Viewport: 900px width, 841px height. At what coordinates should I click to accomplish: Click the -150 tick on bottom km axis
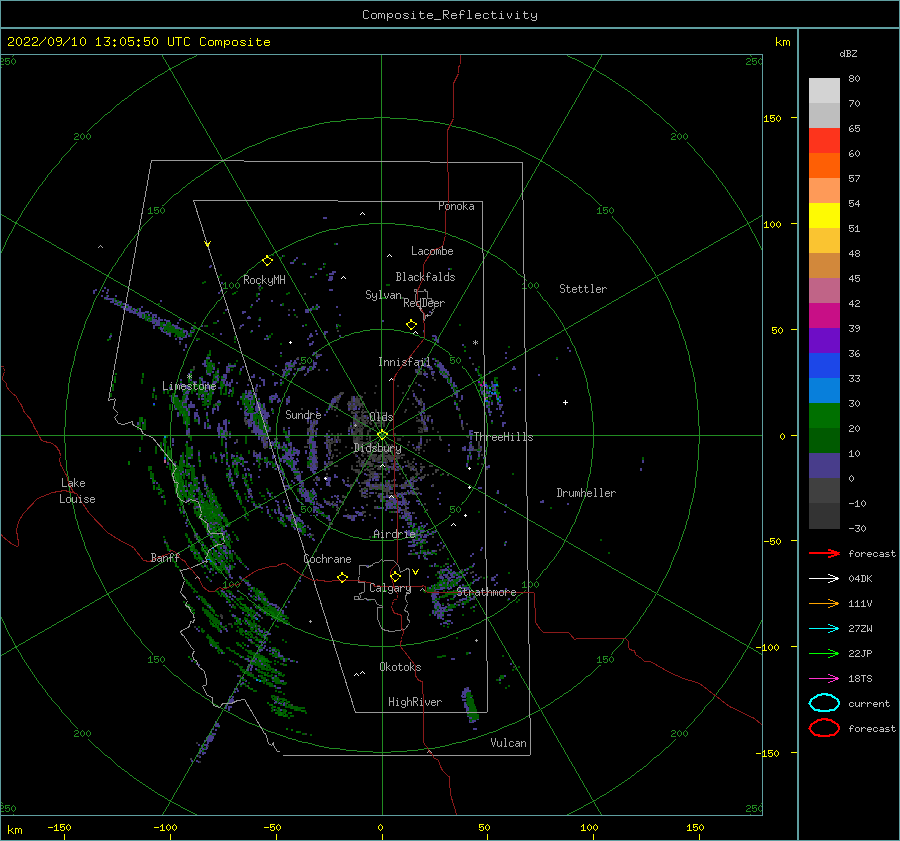pos(59,827)
